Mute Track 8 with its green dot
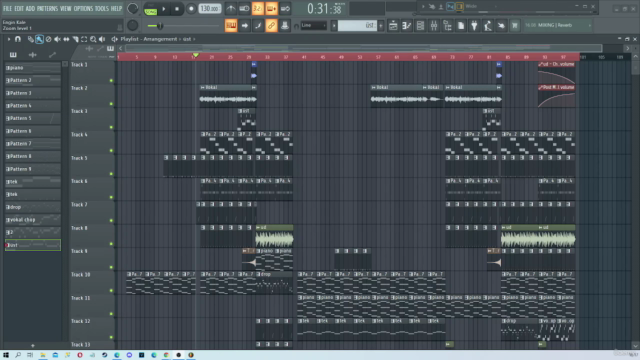 [x=111, y=244]
